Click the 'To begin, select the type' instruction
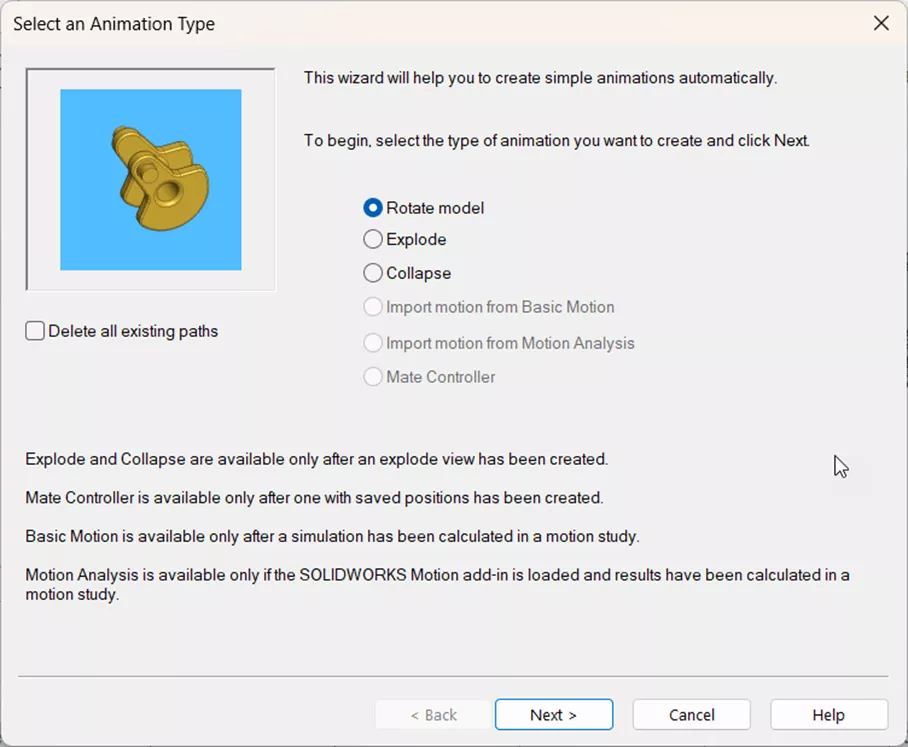This screenshot has width=908, height=747. [x=556, y=141]
